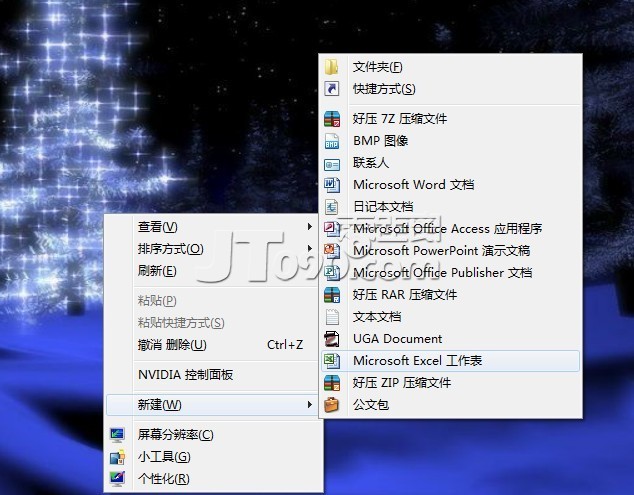Click the journal icon beside 日记本文档

pyautogui.click(x=332, y=207)
